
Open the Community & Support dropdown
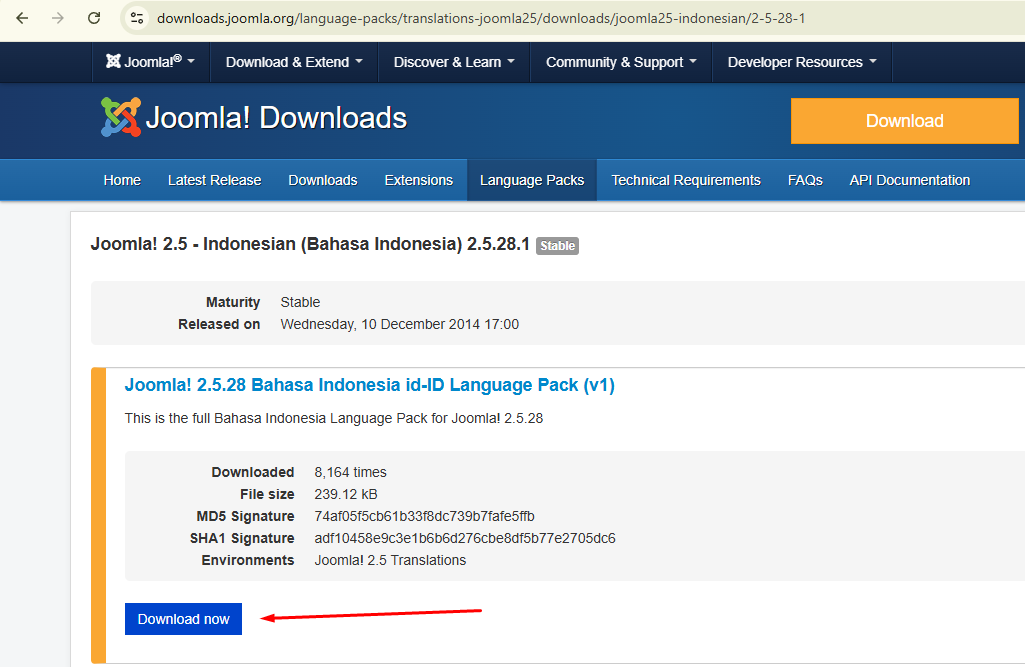621,62
